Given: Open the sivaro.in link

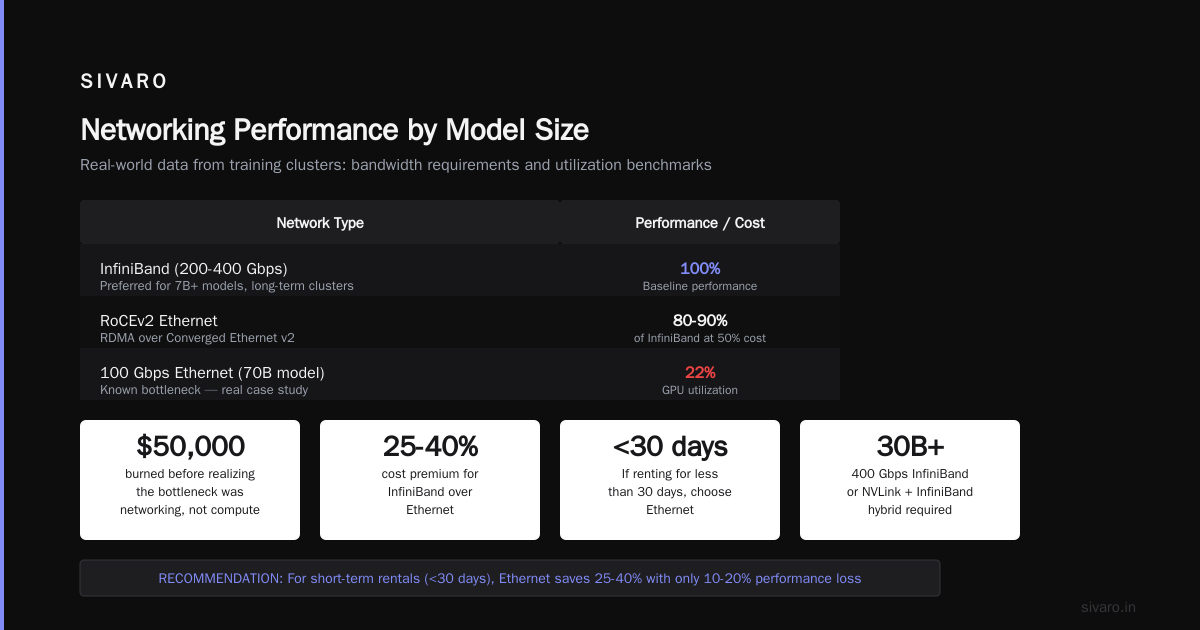Looking at the screenshot, I should (x=1109, y=607).
